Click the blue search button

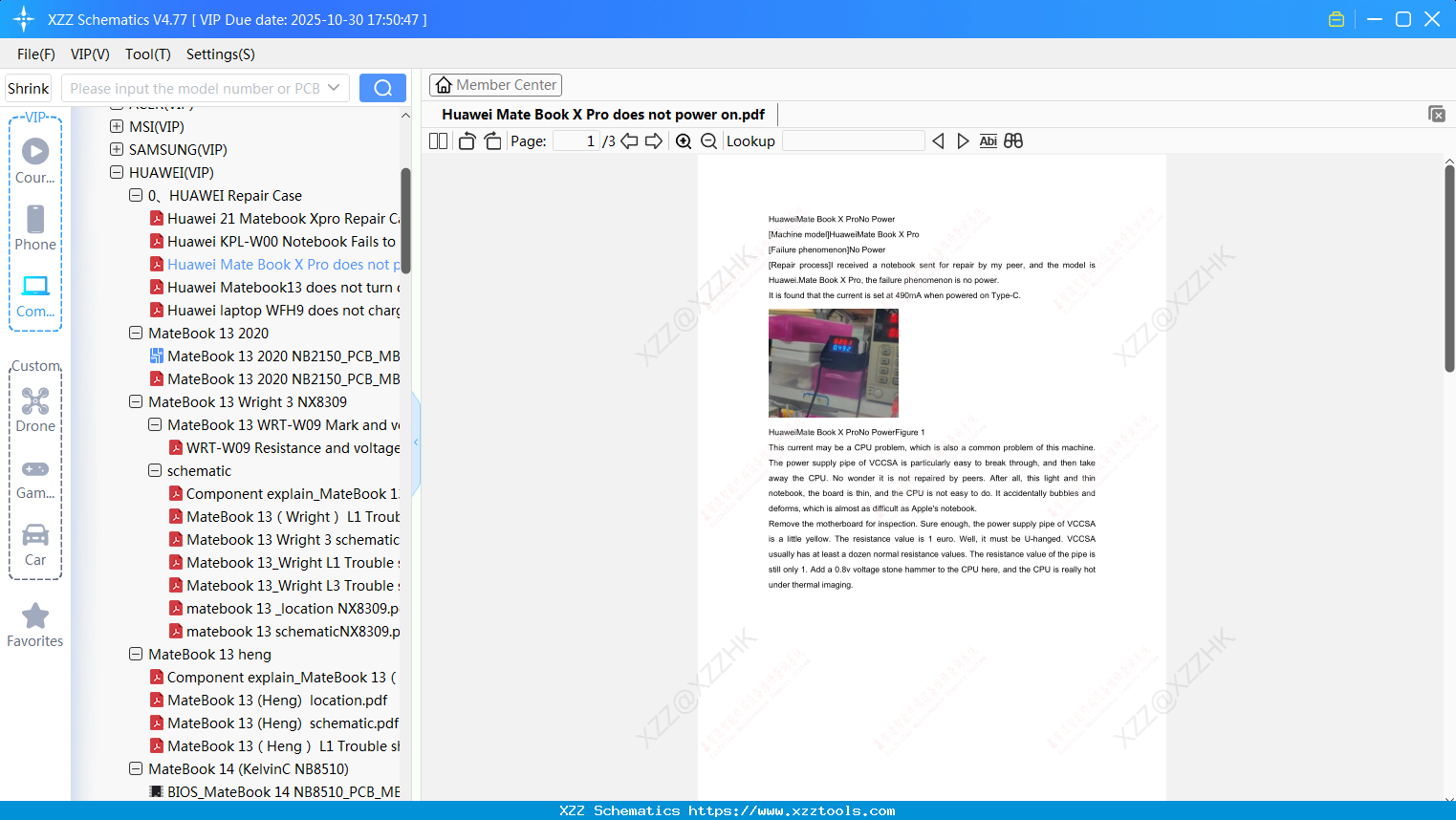click(382, 88)
